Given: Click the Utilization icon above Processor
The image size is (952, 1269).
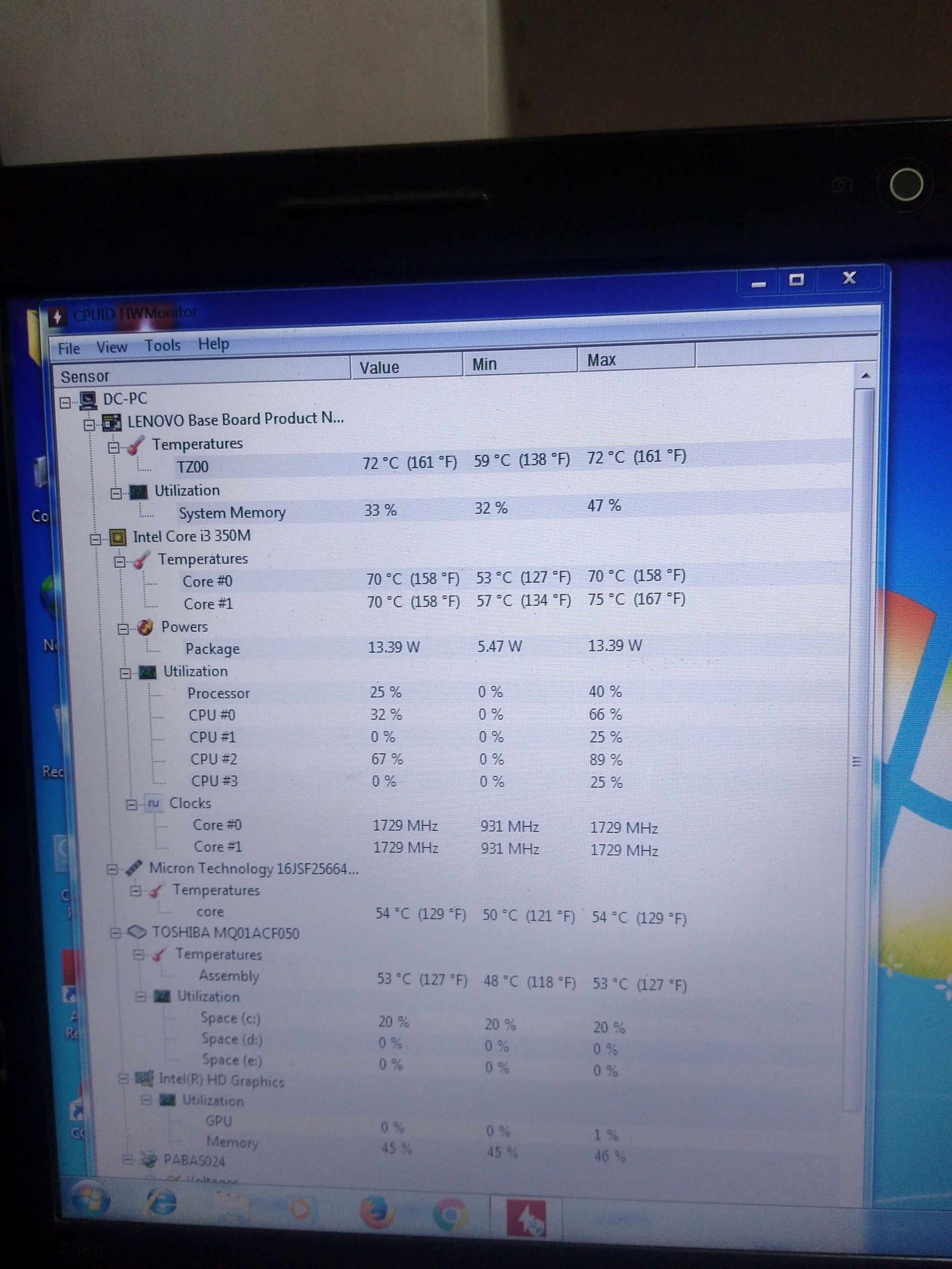Looking at the screenshot, I should pyautogui.click(x=147, y=672).
